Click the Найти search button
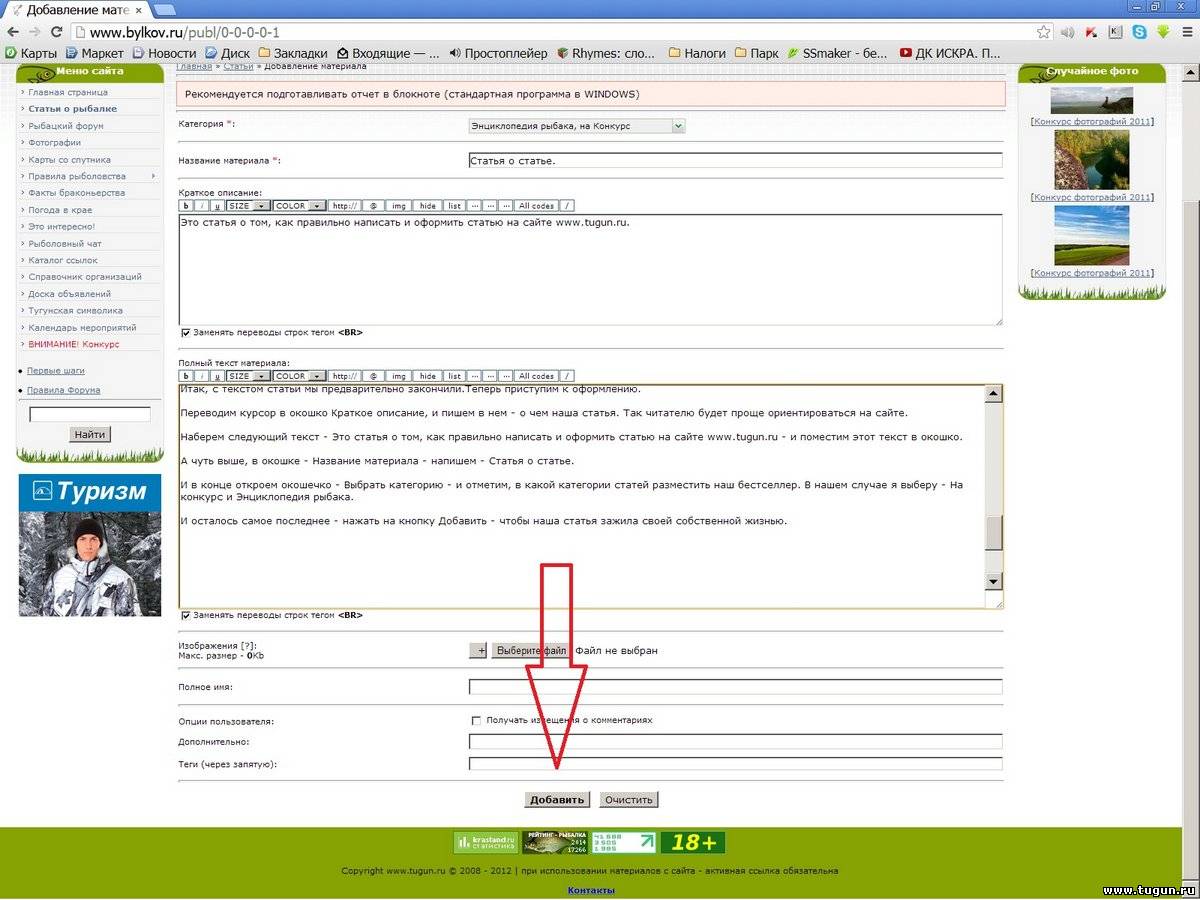Screen dimensions: 1200x900 (90, 434)
